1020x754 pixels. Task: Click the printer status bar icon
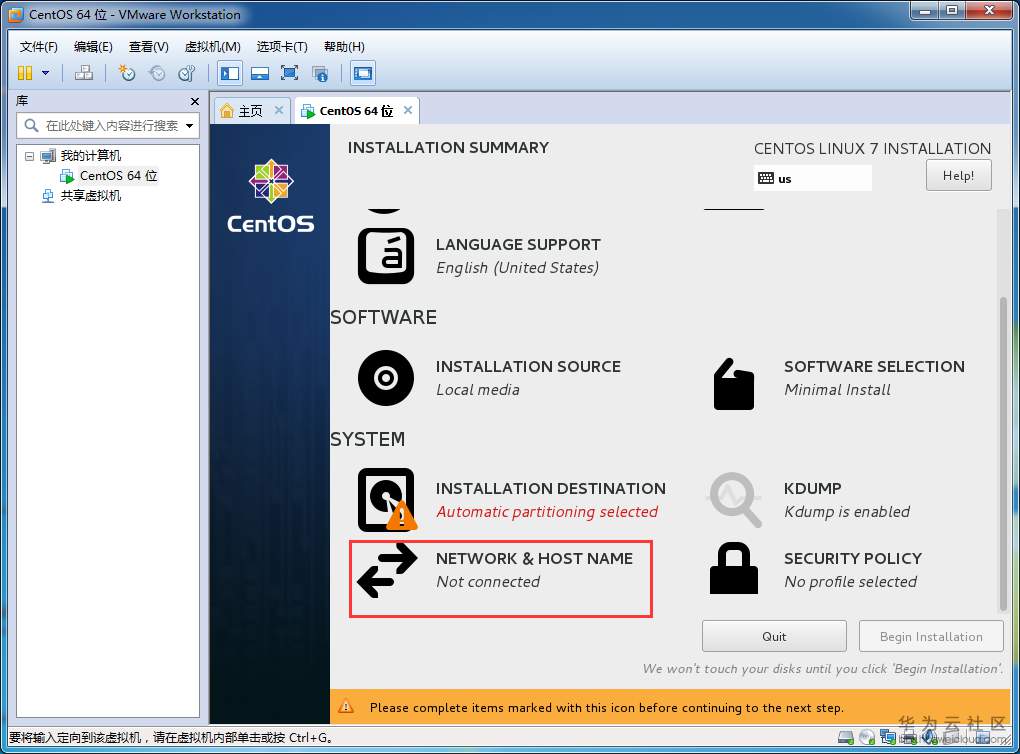908,738
